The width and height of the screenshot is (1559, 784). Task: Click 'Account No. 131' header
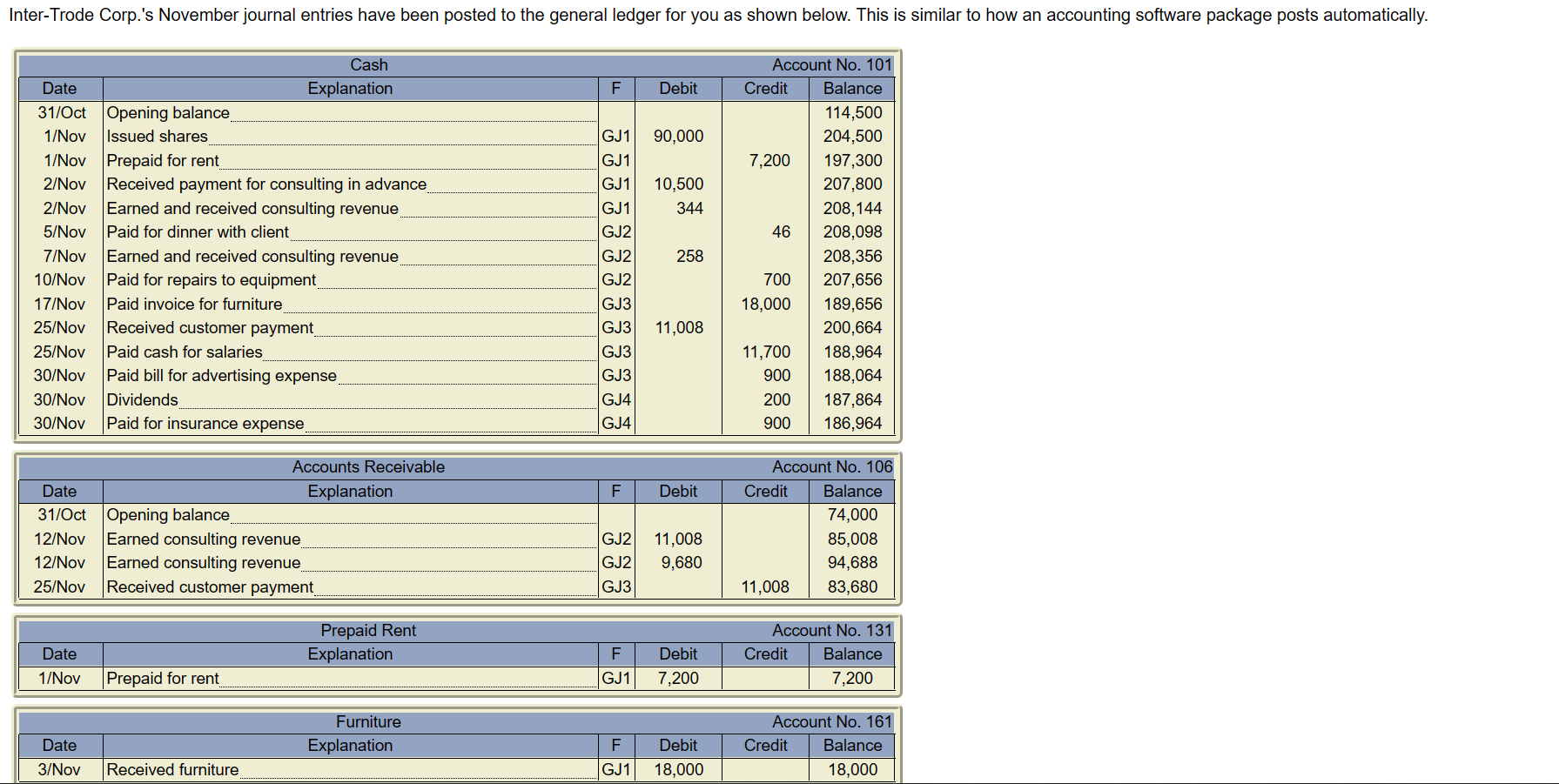[x=832, y=631]
